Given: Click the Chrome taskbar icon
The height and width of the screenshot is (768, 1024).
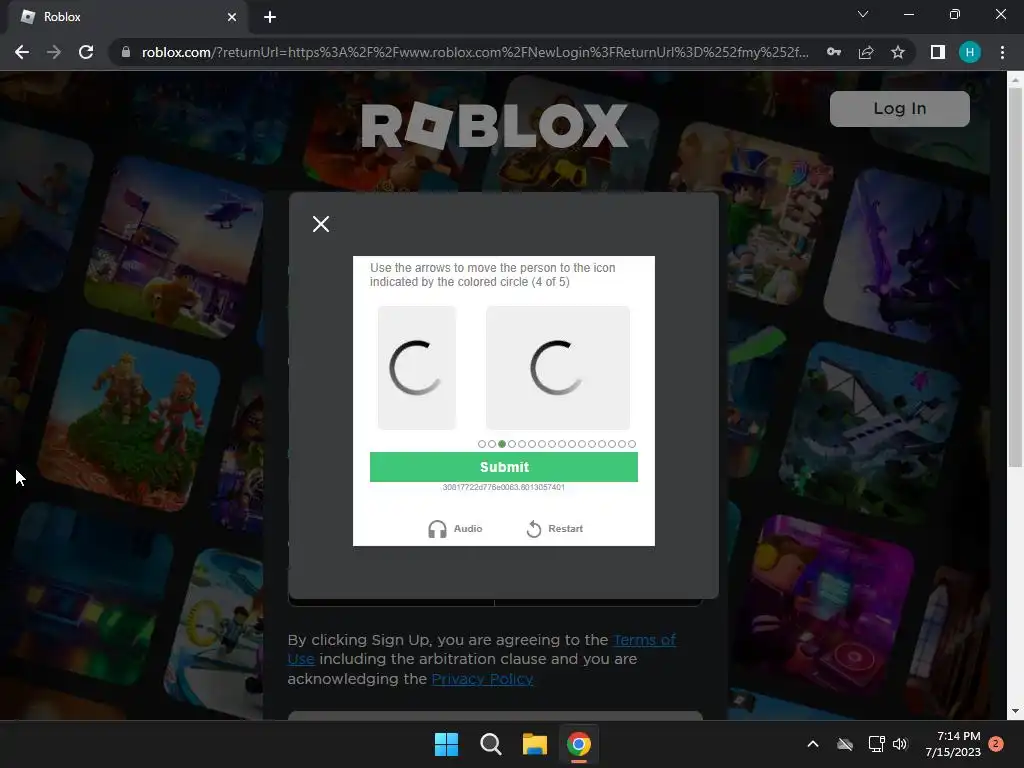Looking at the screenshot, I should (x=579, y=744).
